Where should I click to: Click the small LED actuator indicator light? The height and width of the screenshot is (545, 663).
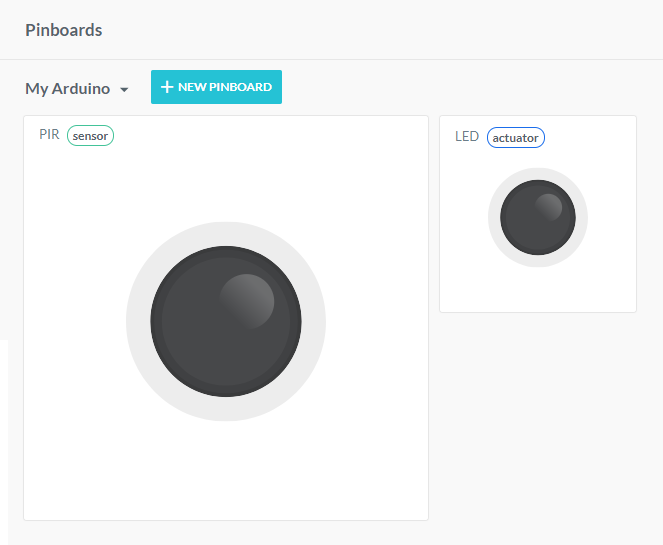(537, 218)
